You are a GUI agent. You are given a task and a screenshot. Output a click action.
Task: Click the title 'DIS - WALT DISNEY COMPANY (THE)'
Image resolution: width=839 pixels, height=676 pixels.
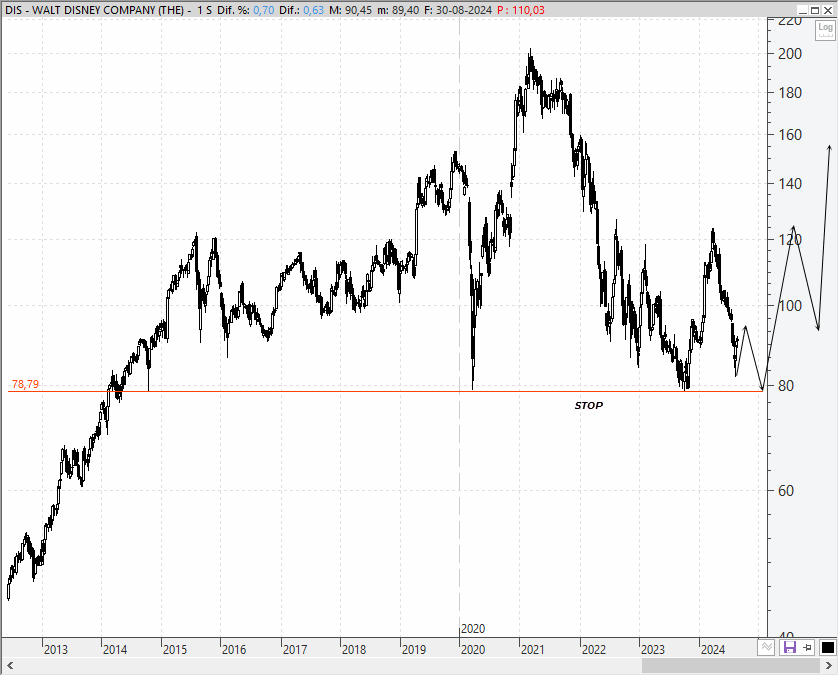pos(95,10)
